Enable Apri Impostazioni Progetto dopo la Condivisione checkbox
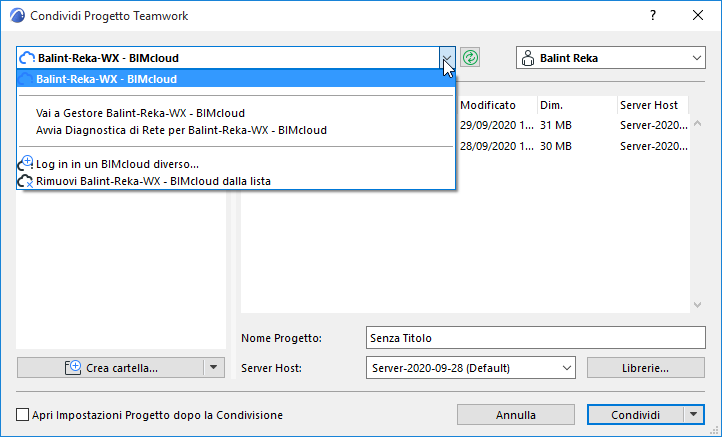This screenshot has height=437, width=722. pos(23,415)
